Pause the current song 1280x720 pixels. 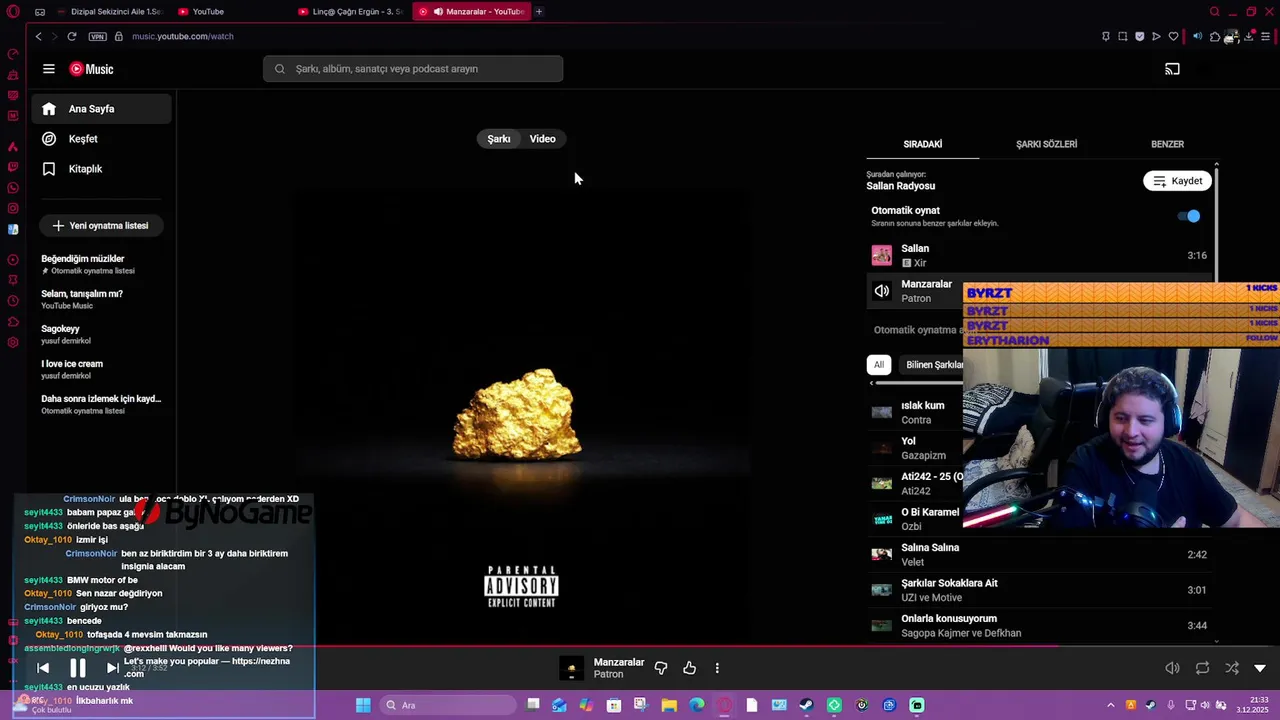click(x=78, y=668)
